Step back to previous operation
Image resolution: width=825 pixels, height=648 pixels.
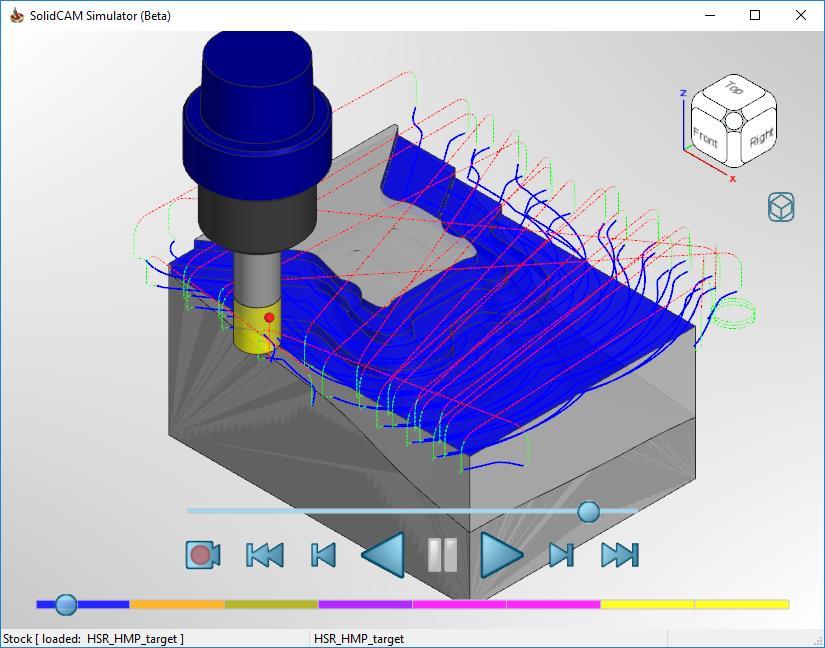(x=323, y=555)
